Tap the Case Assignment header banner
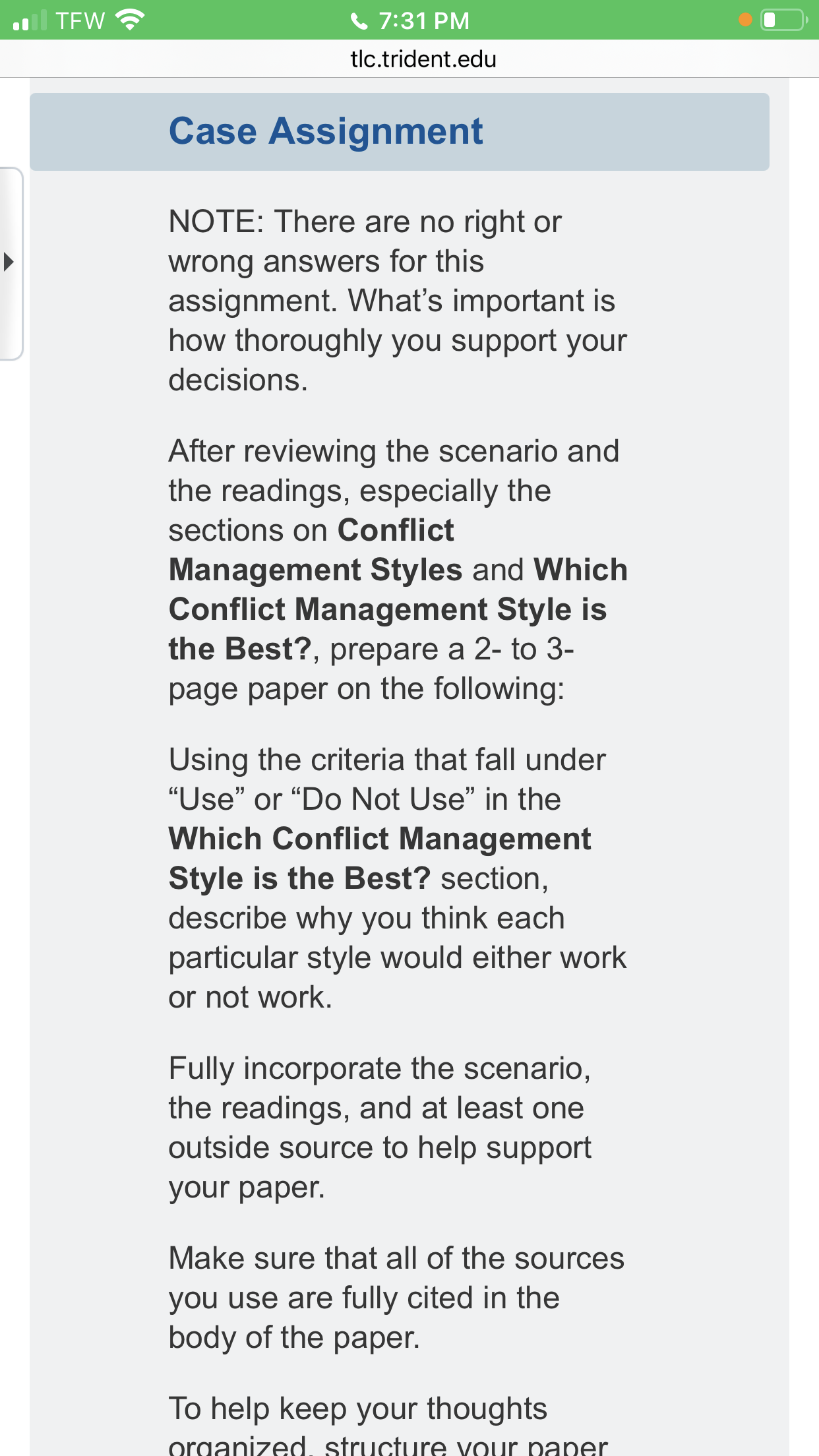The height and width of the screenshot is (1456, 819). click(400, 132)
